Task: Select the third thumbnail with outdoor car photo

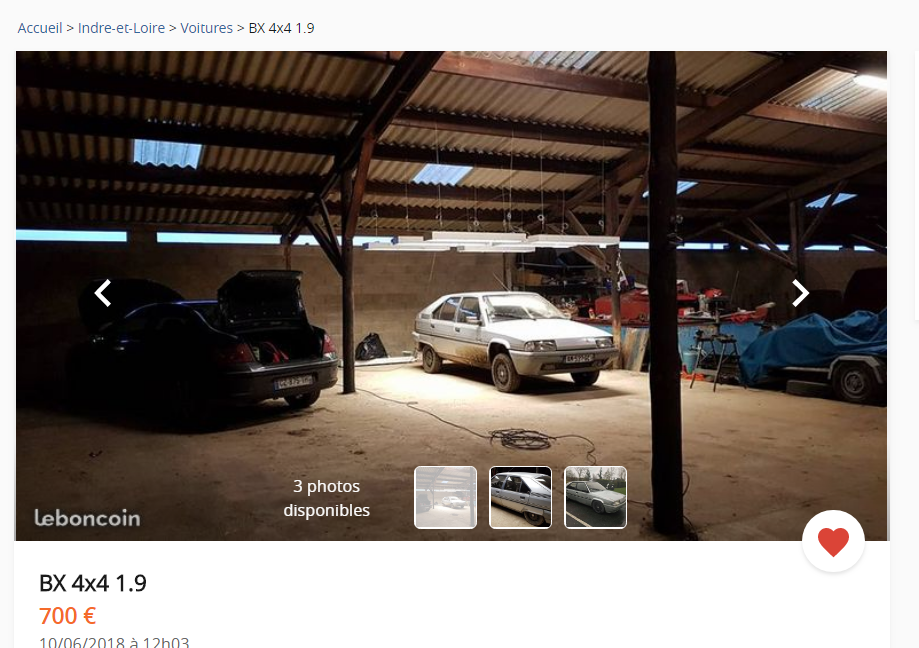Action: (x=595, y=497)
